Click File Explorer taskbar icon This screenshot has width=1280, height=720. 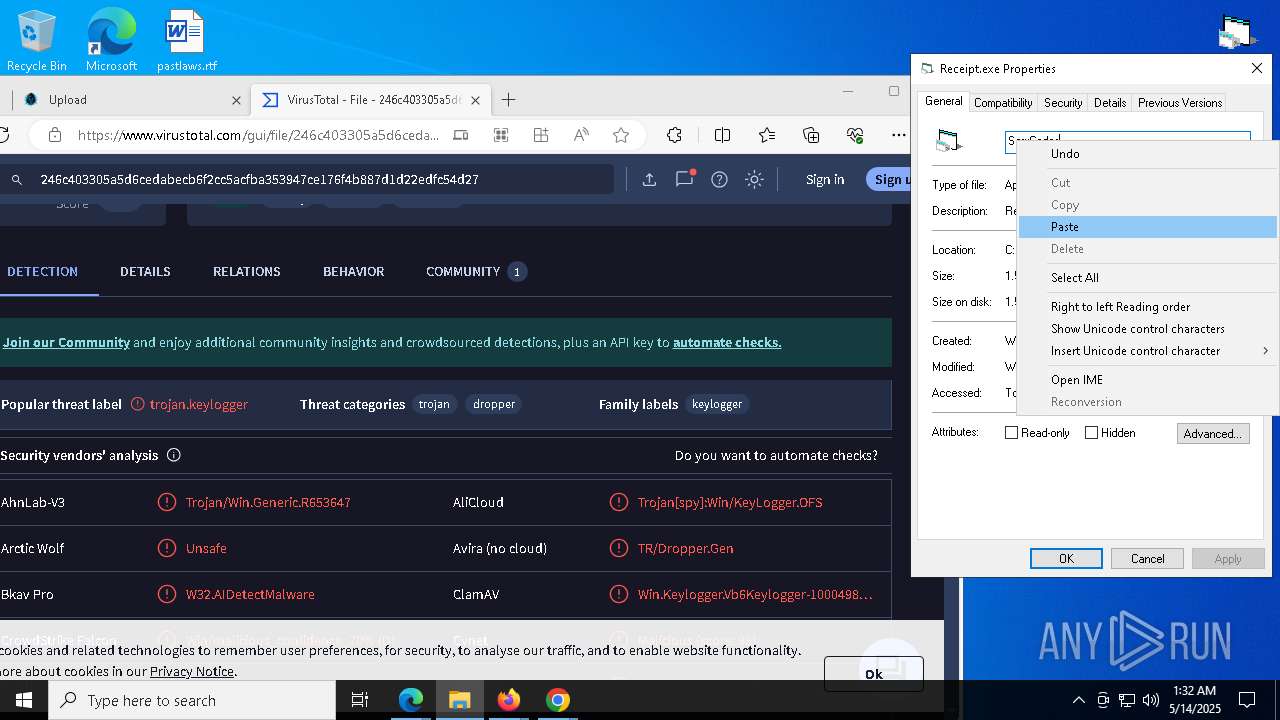tap(460, 700)
